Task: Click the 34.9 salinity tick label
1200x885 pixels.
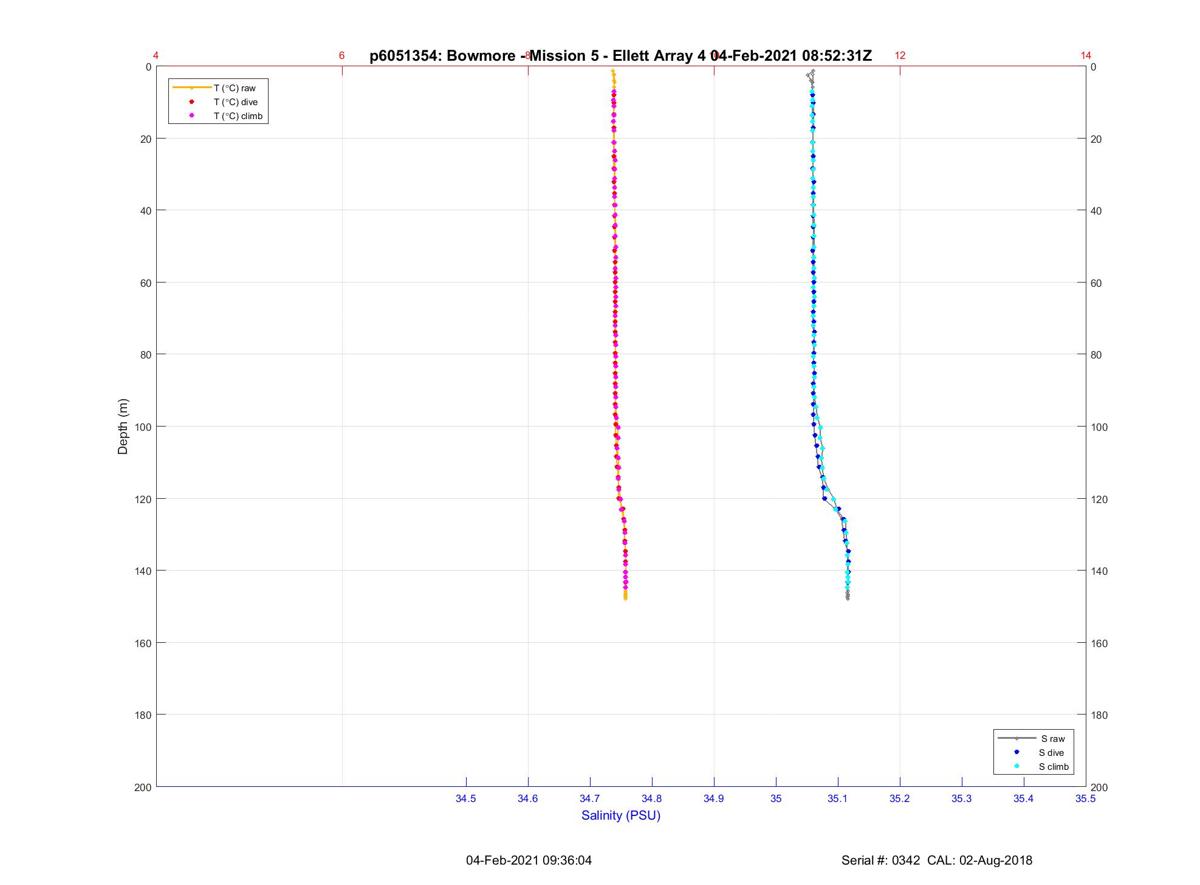Action: tap(714, 798)
